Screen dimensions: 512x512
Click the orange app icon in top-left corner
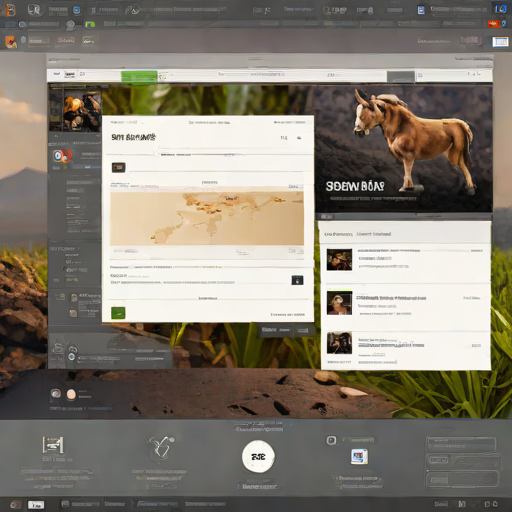coord(9,10)
